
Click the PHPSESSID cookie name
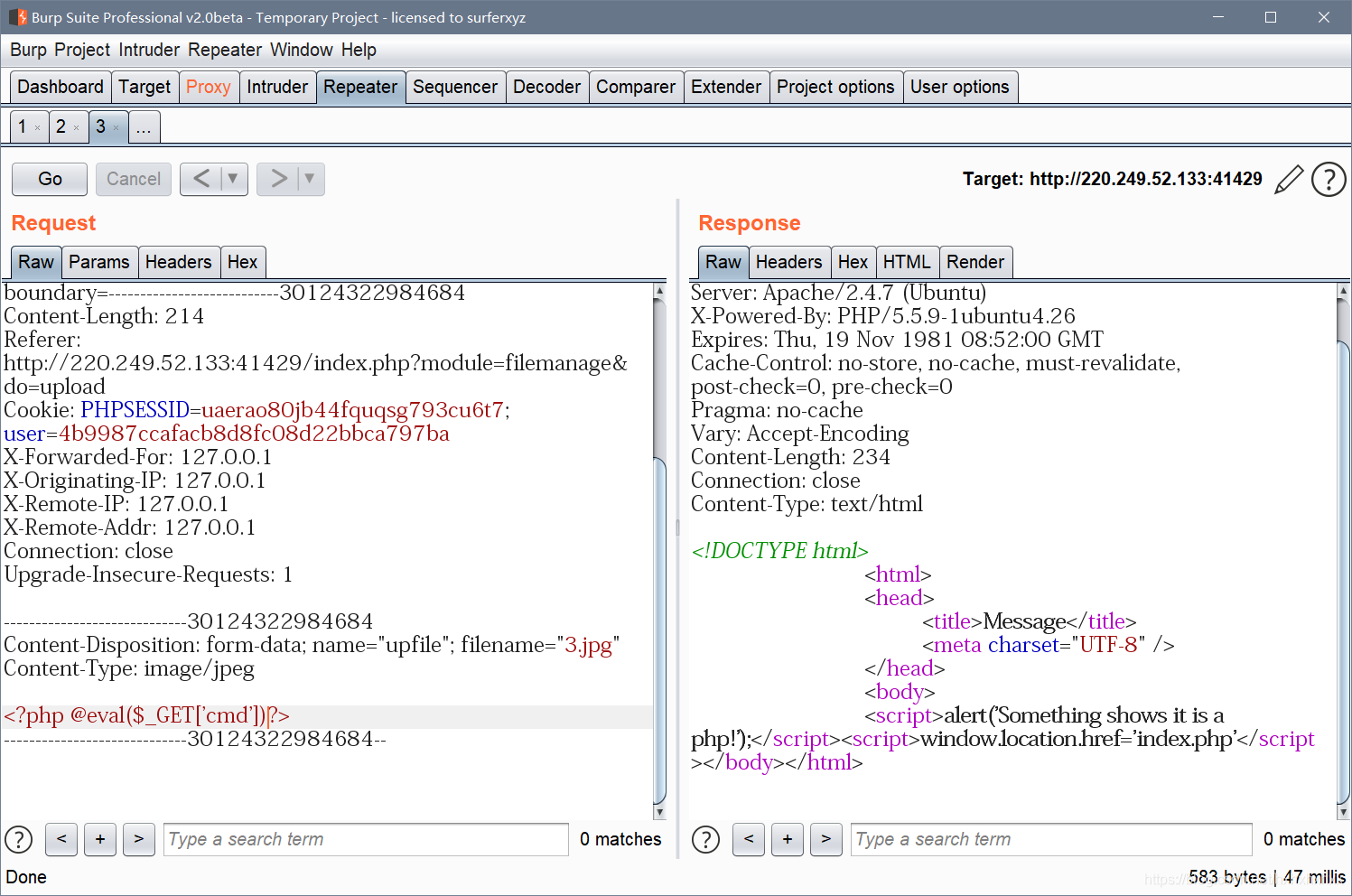point(135,410)
